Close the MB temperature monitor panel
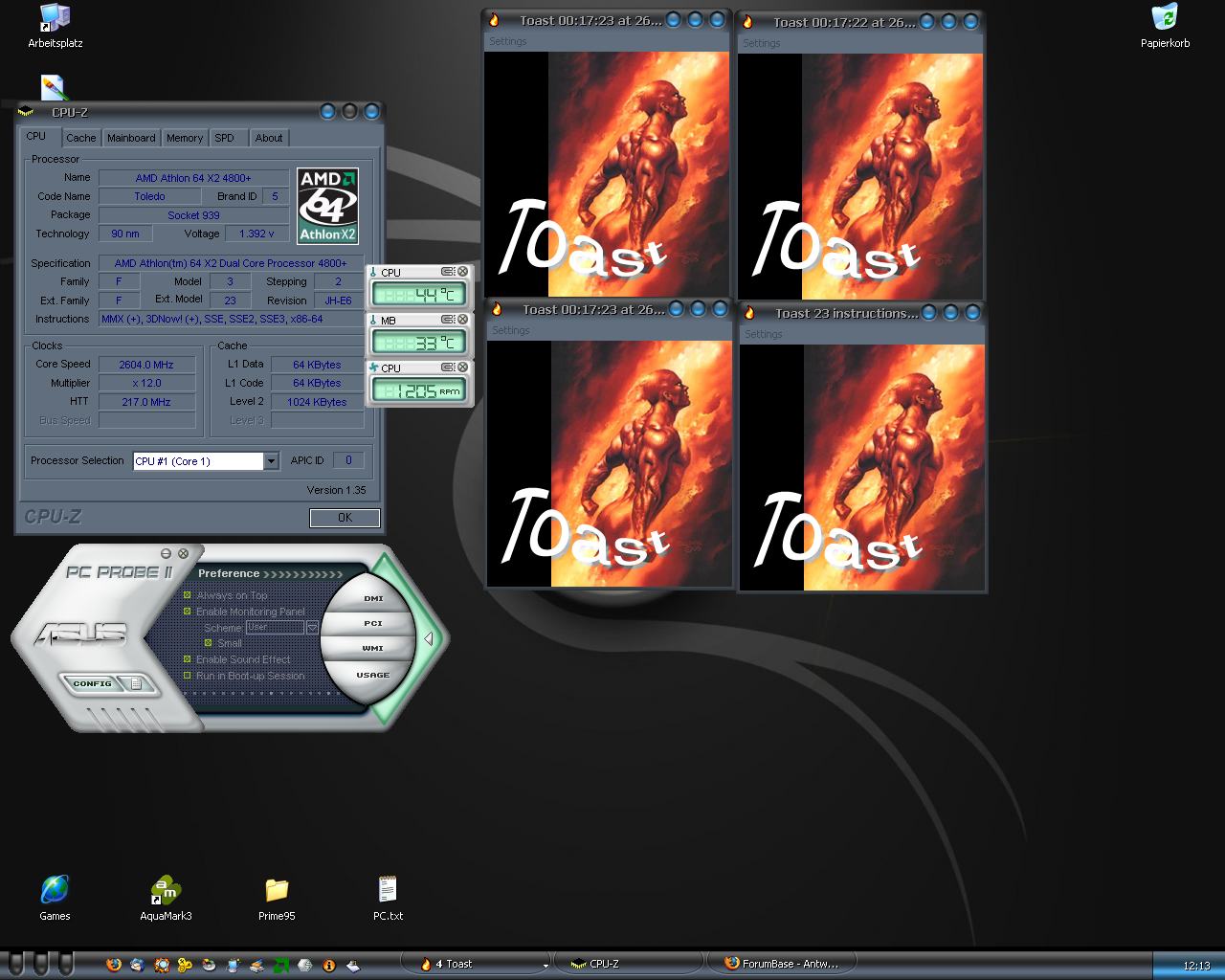Image resolution: width=1225 pixels, height=980 pixels. coord(463,320)
